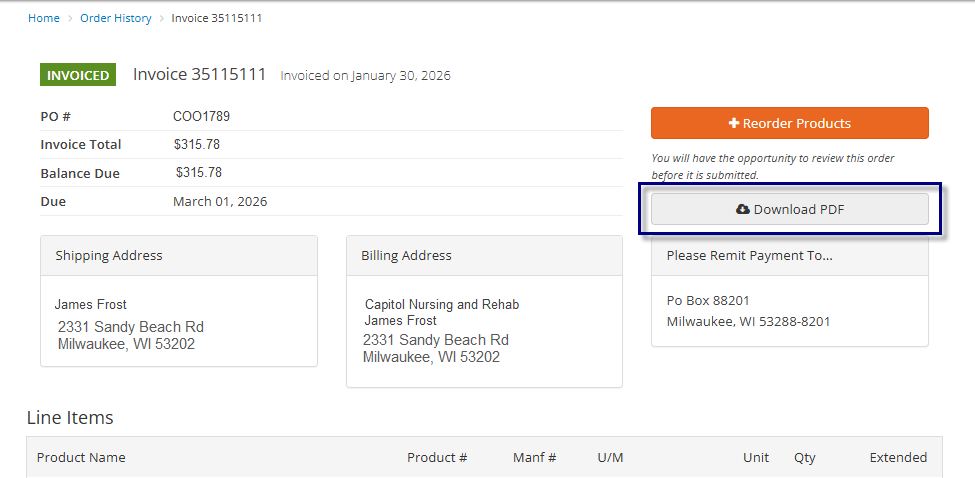Click the Home breadcrumb link
This screenshot has width=975, height=478.
pyautogui.click(x=44, y=18)
